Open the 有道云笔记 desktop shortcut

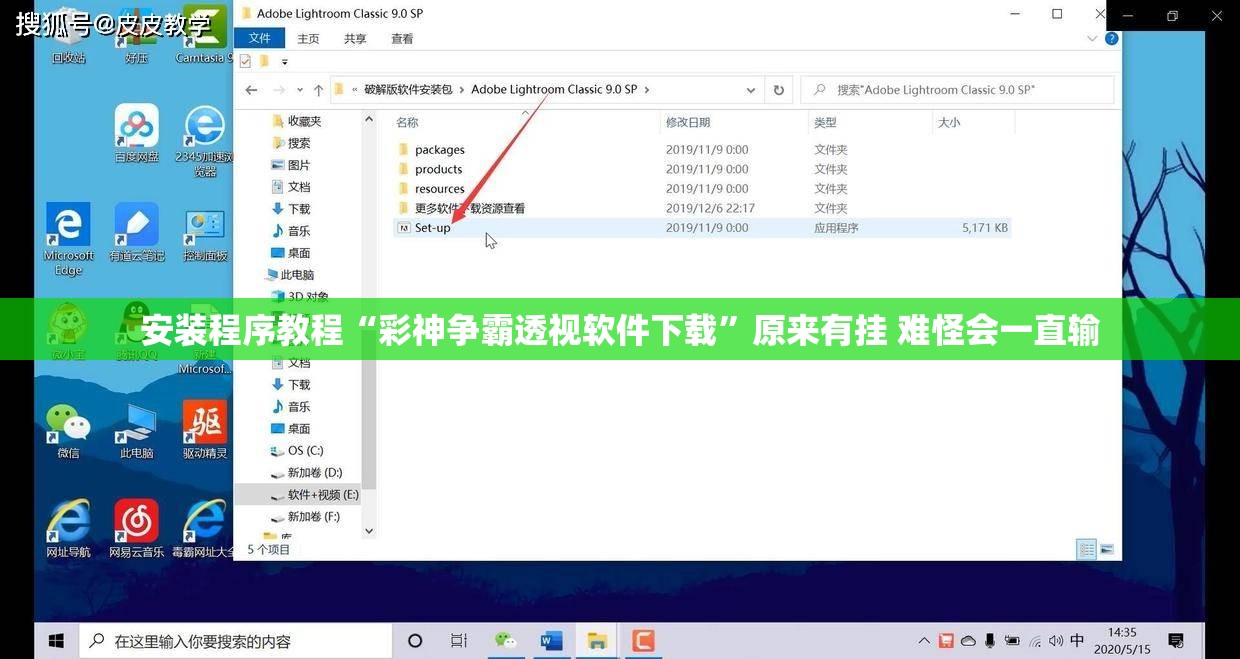[x=137, y=232]
